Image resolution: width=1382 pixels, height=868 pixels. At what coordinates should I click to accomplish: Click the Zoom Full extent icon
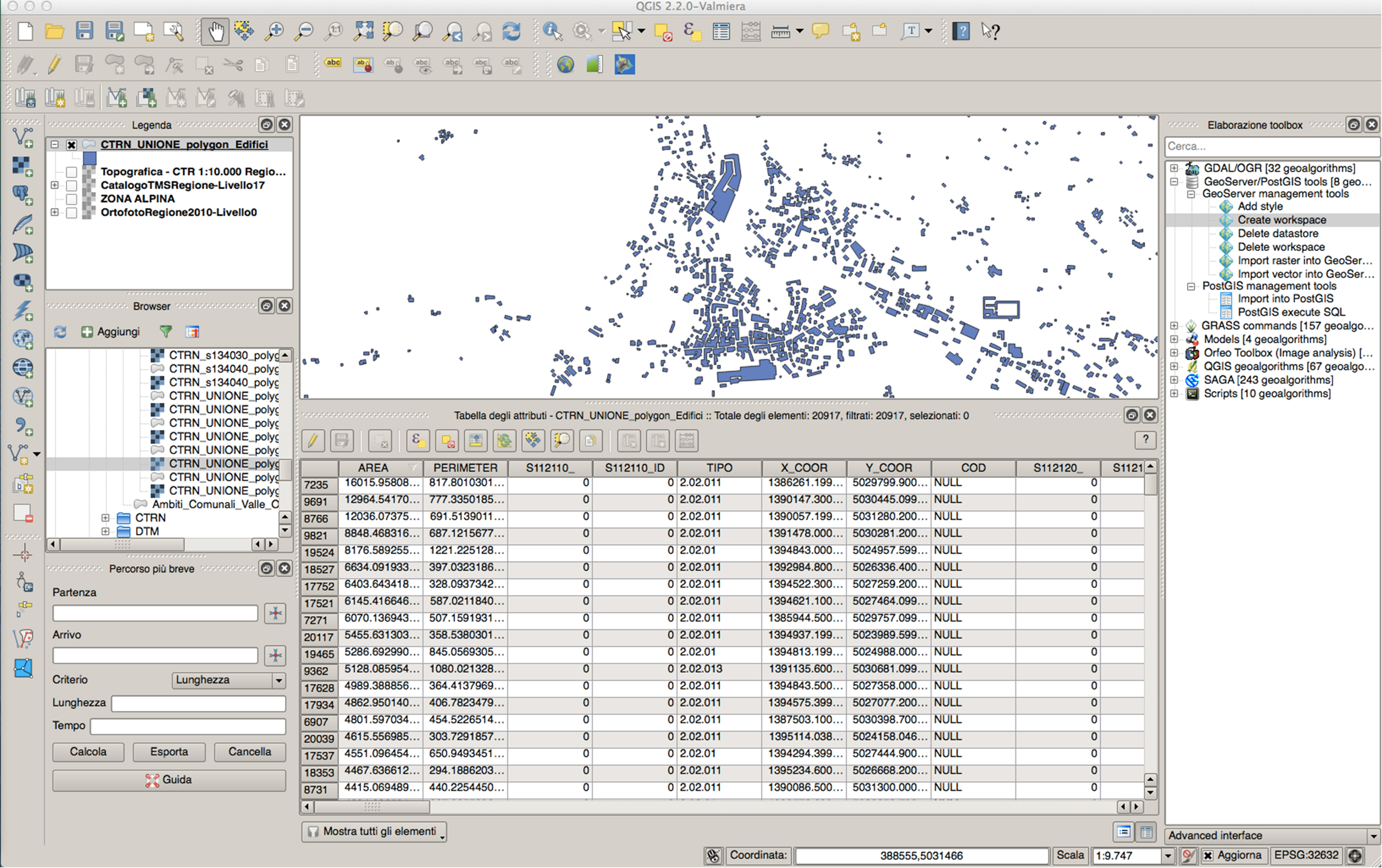(363, 31)
